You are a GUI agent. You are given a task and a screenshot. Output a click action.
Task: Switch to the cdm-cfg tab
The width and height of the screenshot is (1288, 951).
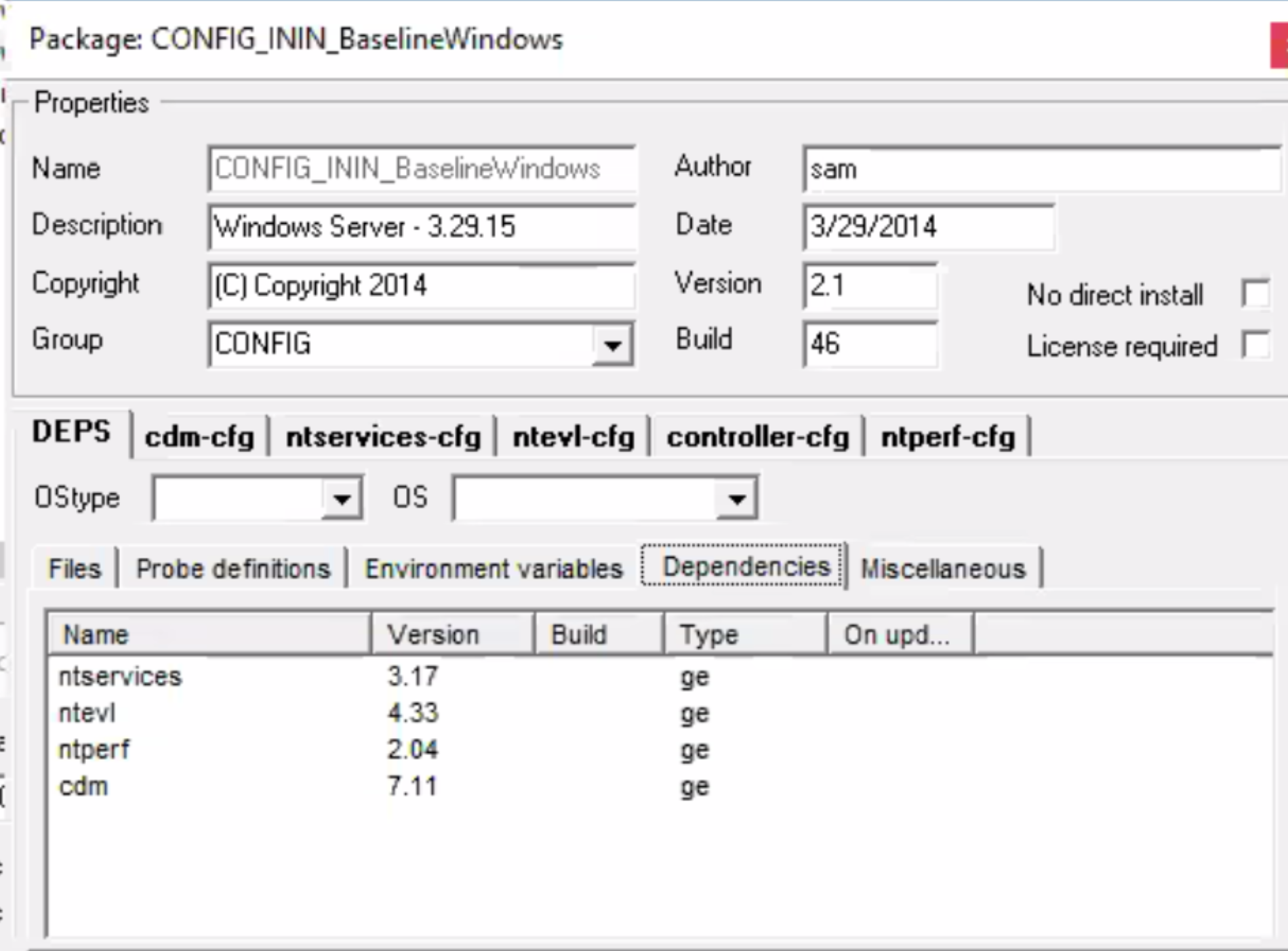click(x=199, y=437)
